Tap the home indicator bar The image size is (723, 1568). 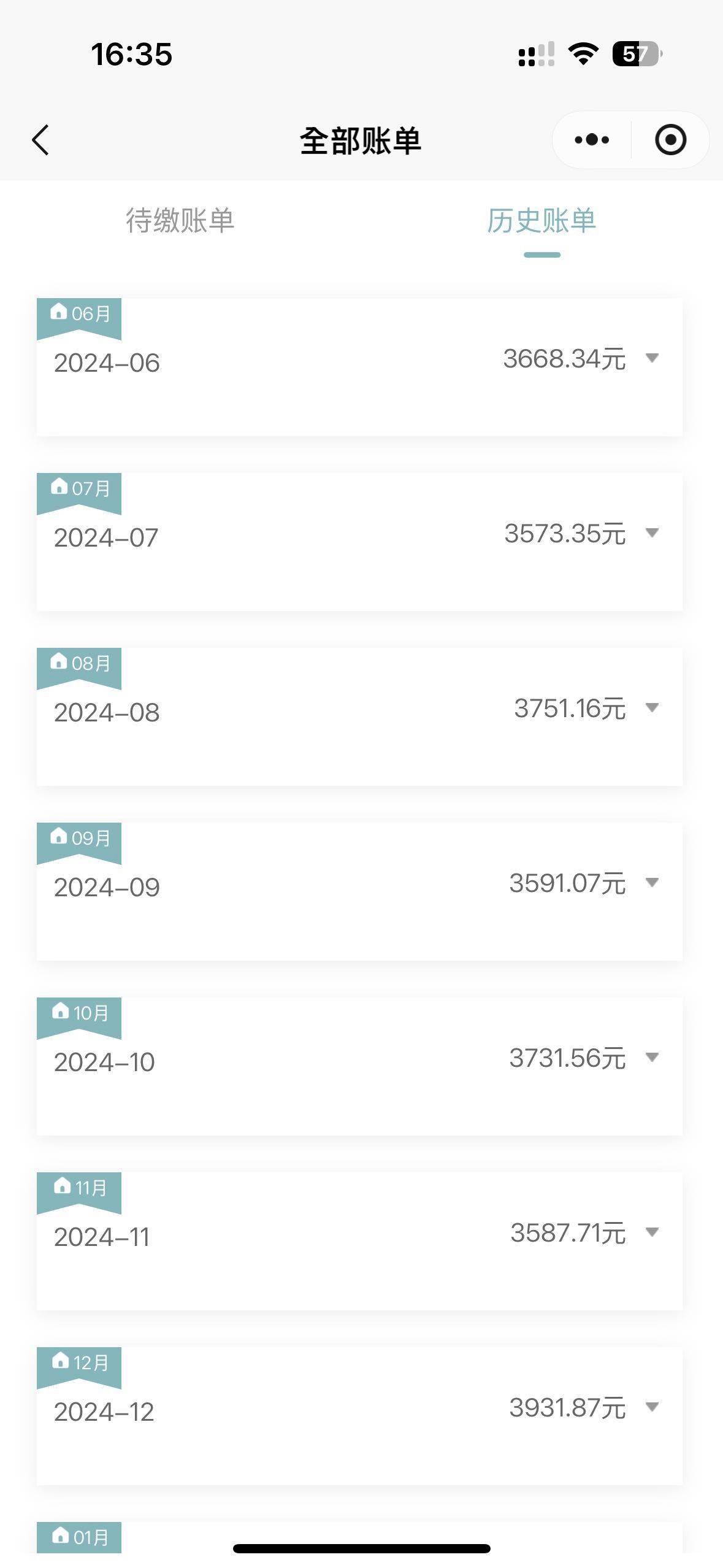(361, 1548)
